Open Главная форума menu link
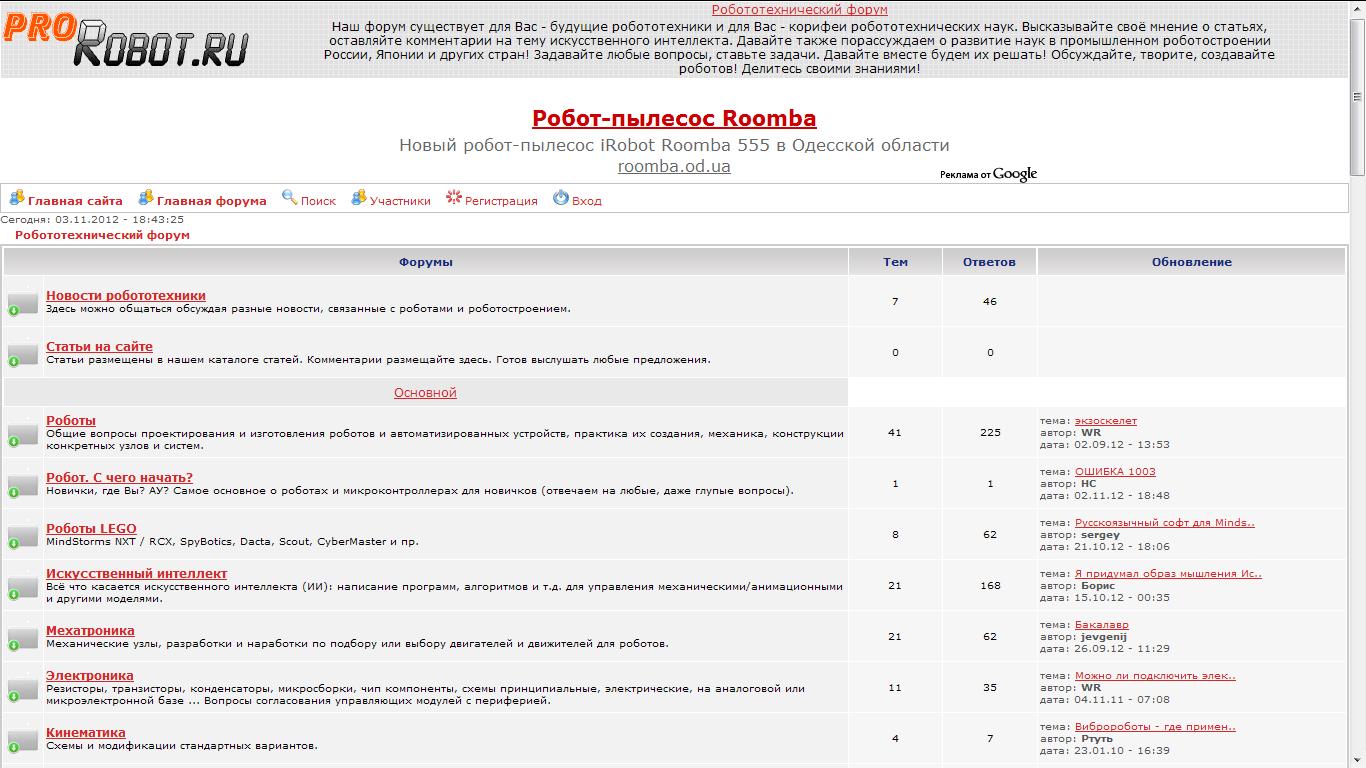Image resolution: width=1366 pixels, height=768 pixels. point(212,201)
